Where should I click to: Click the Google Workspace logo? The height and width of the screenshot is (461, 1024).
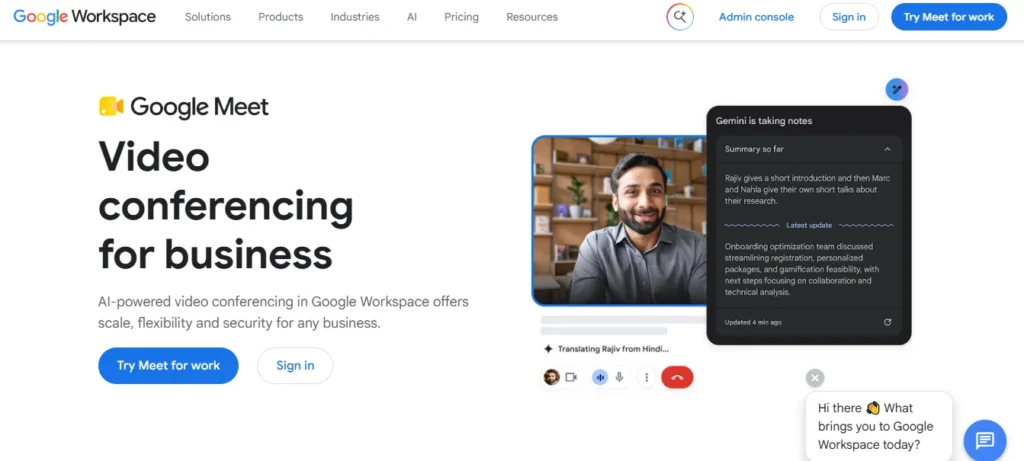84,17
